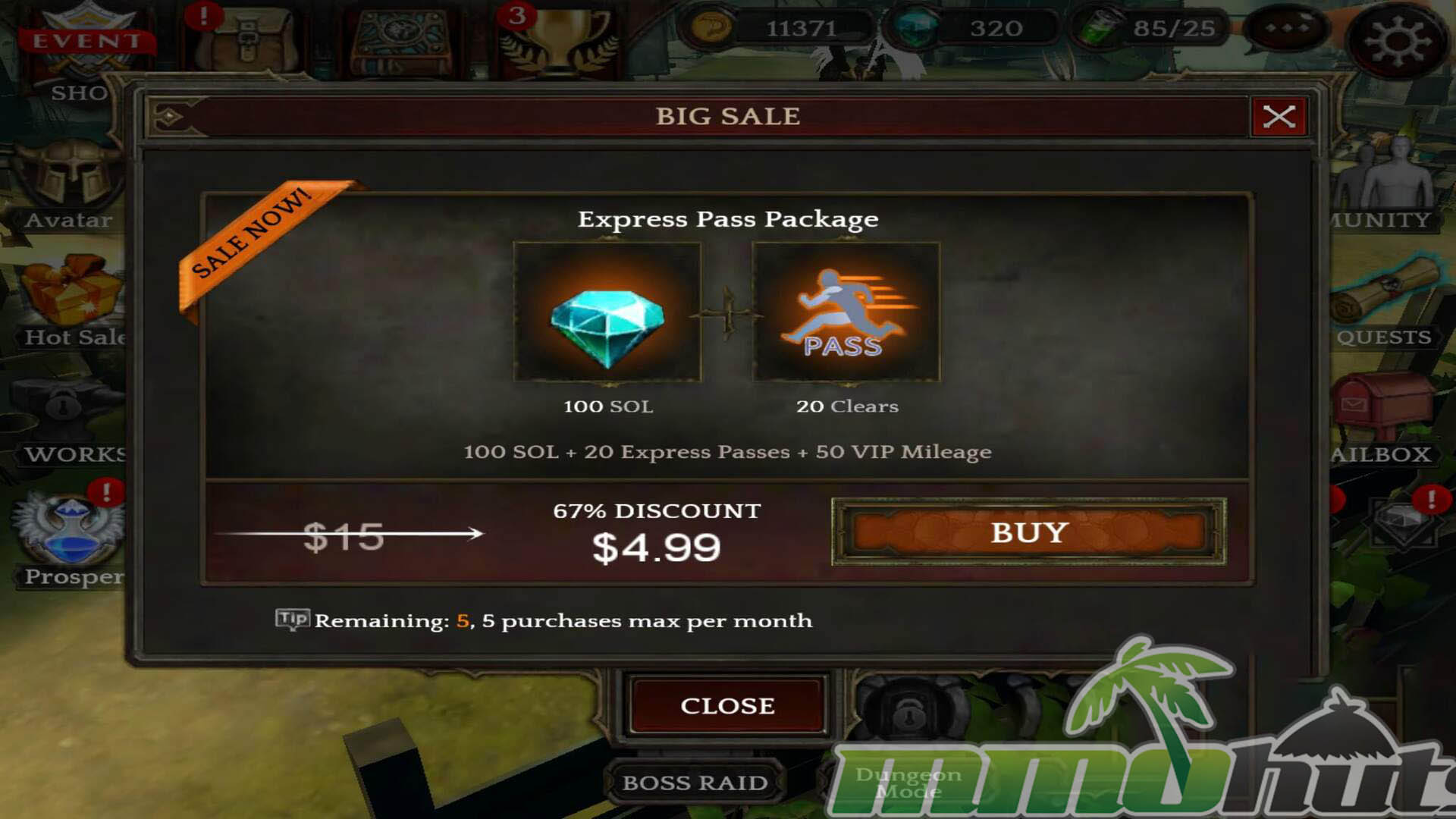The width and height of the screenshot is (1456, 819).
Task: Click the CLOSE button below dialog
Action: (x=727, y=705)
